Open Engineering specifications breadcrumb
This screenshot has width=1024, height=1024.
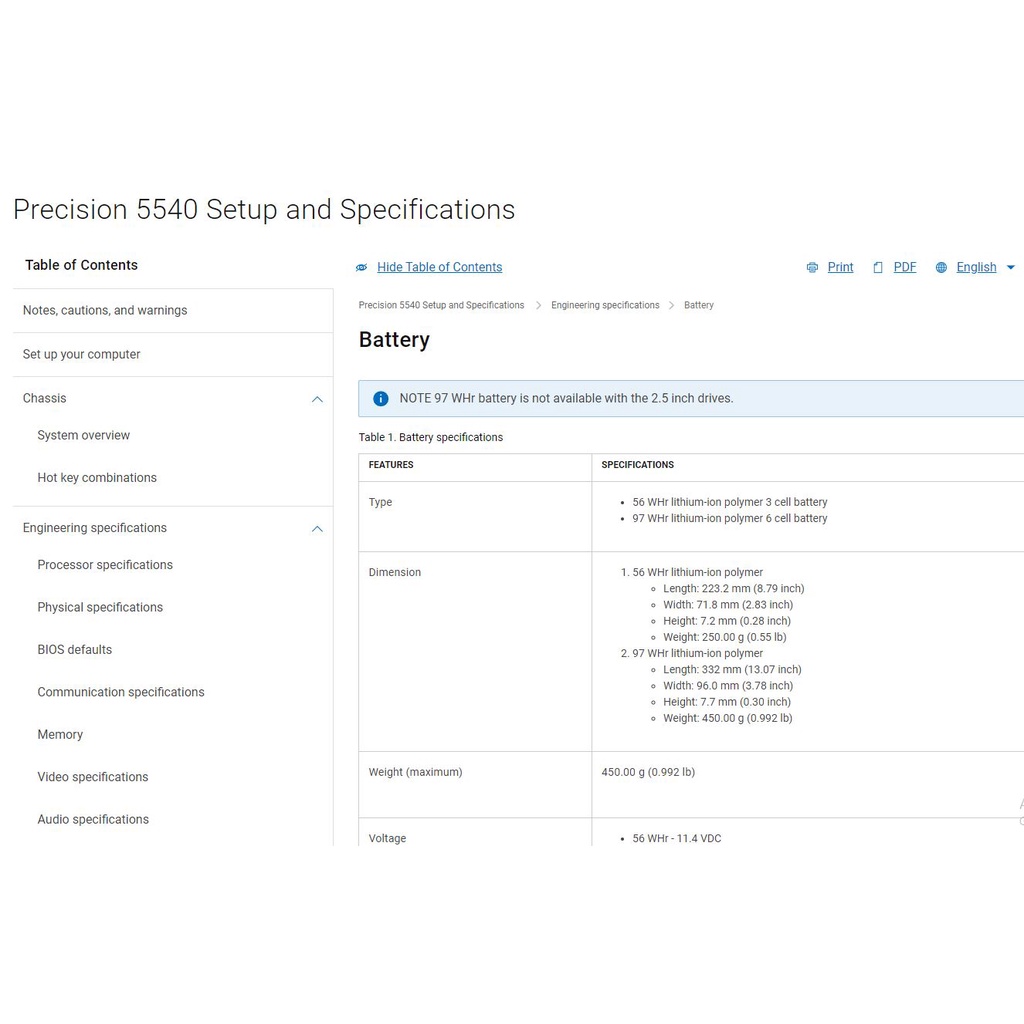(605, 305)
